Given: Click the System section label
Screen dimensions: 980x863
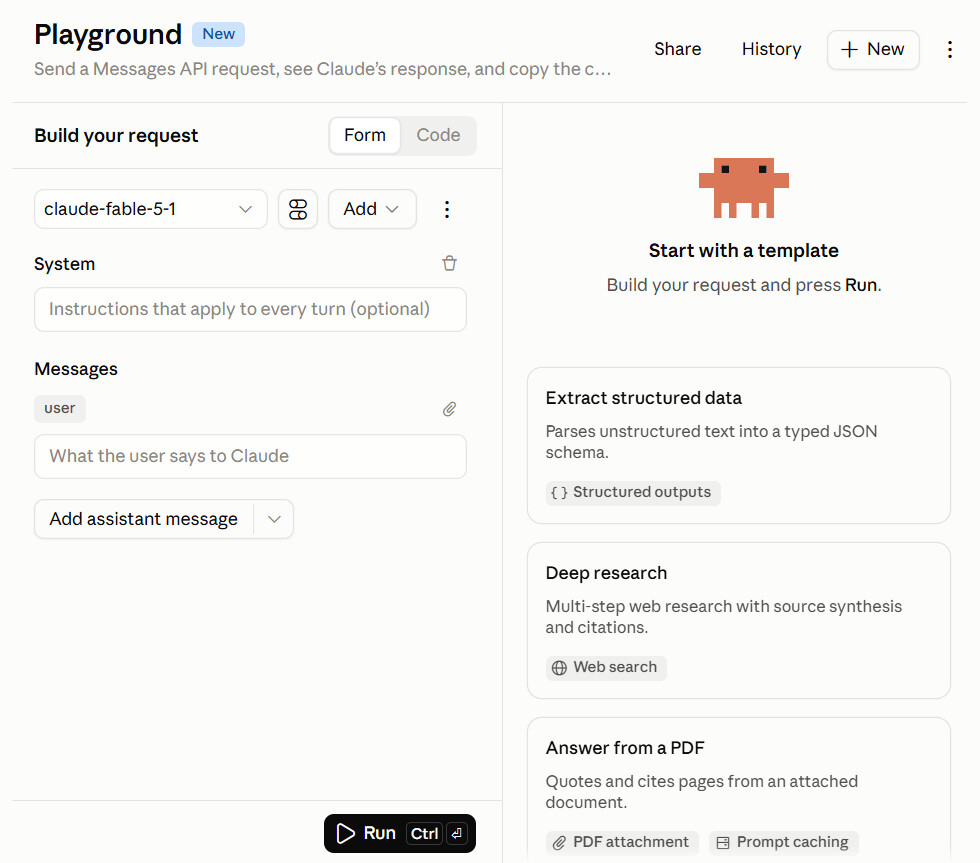Looking at the screenshot, I should click(64, 264).
